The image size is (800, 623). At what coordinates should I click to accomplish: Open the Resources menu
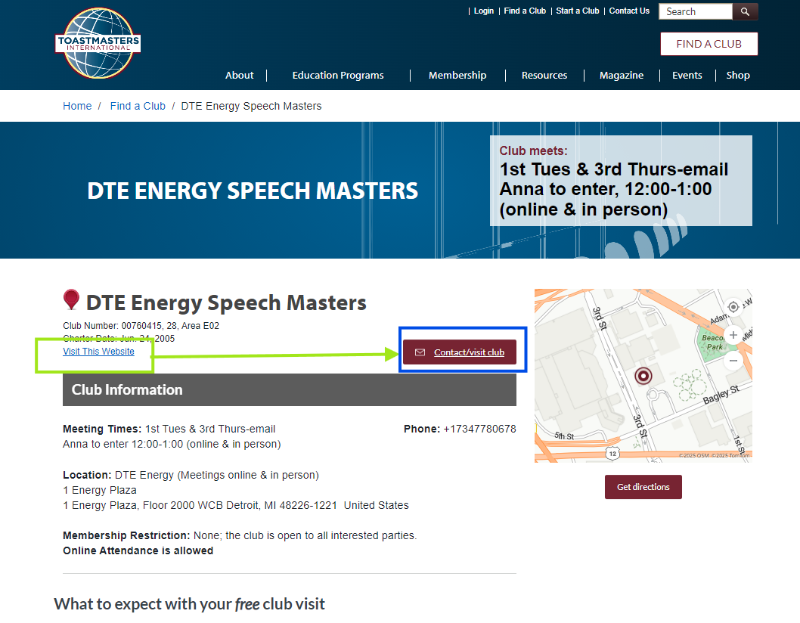click(544, 75)
